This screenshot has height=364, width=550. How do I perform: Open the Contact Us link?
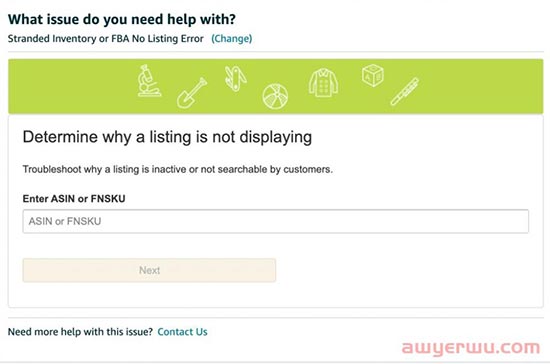[182, 332]
